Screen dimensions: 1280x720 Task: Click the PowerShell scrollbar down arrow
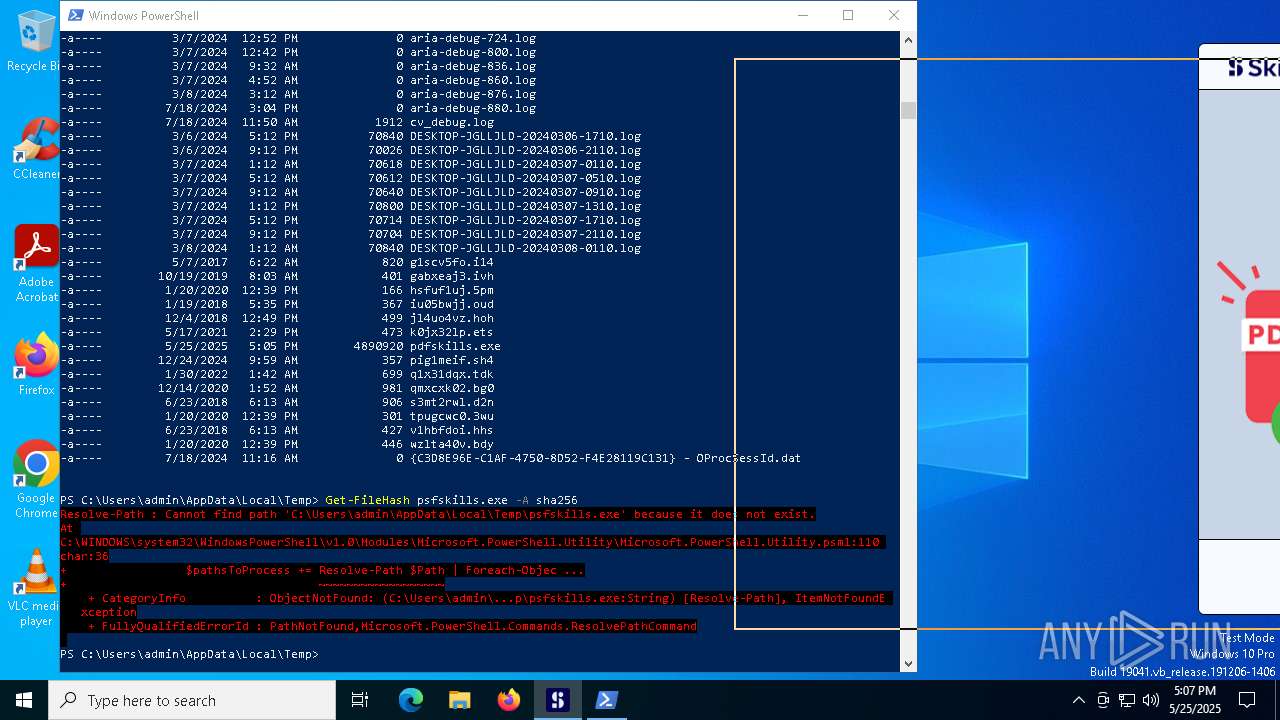coord(908,662)
